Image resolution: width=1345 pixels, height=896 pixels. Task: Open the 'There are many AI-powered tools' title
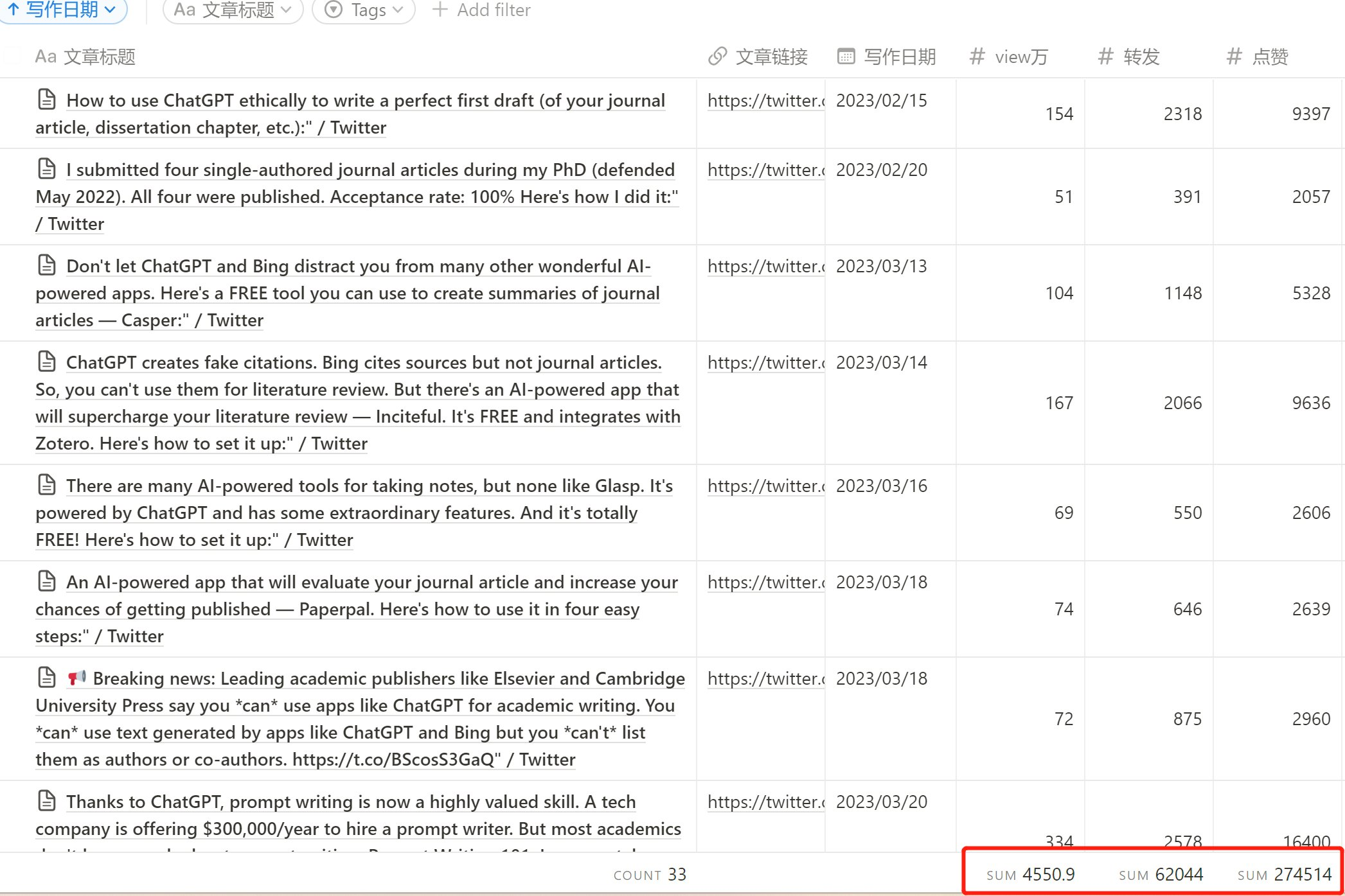(354, 513)
